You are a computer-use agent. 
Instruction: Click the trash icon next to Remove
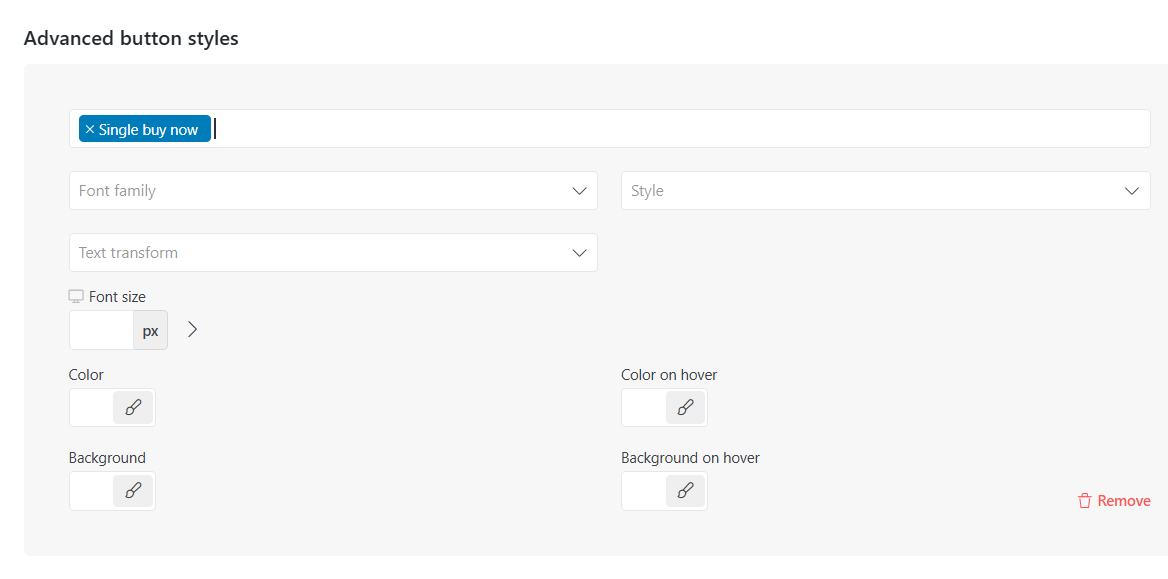pos(1085,501)
